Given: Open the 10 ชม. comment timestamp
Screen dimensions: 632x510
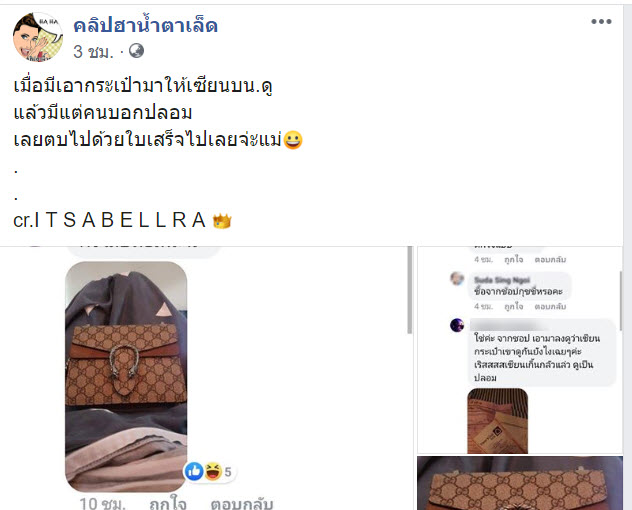Looking at the screenshot, I should pyautogui.click(x=102, y=504).
